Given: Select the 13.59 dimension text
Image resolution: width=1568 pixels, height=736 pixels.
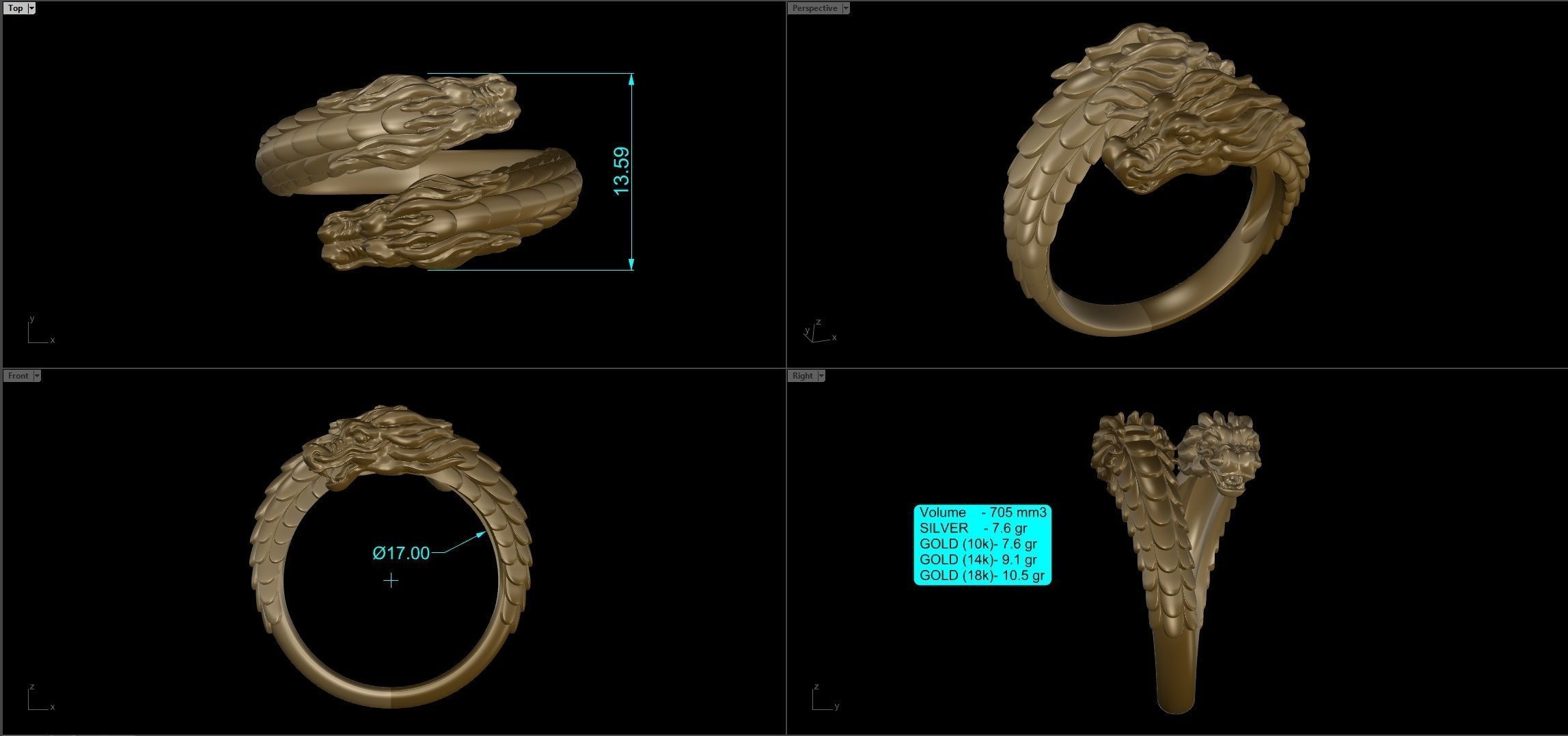Looking at the screenshot, I should coord(621,171).
